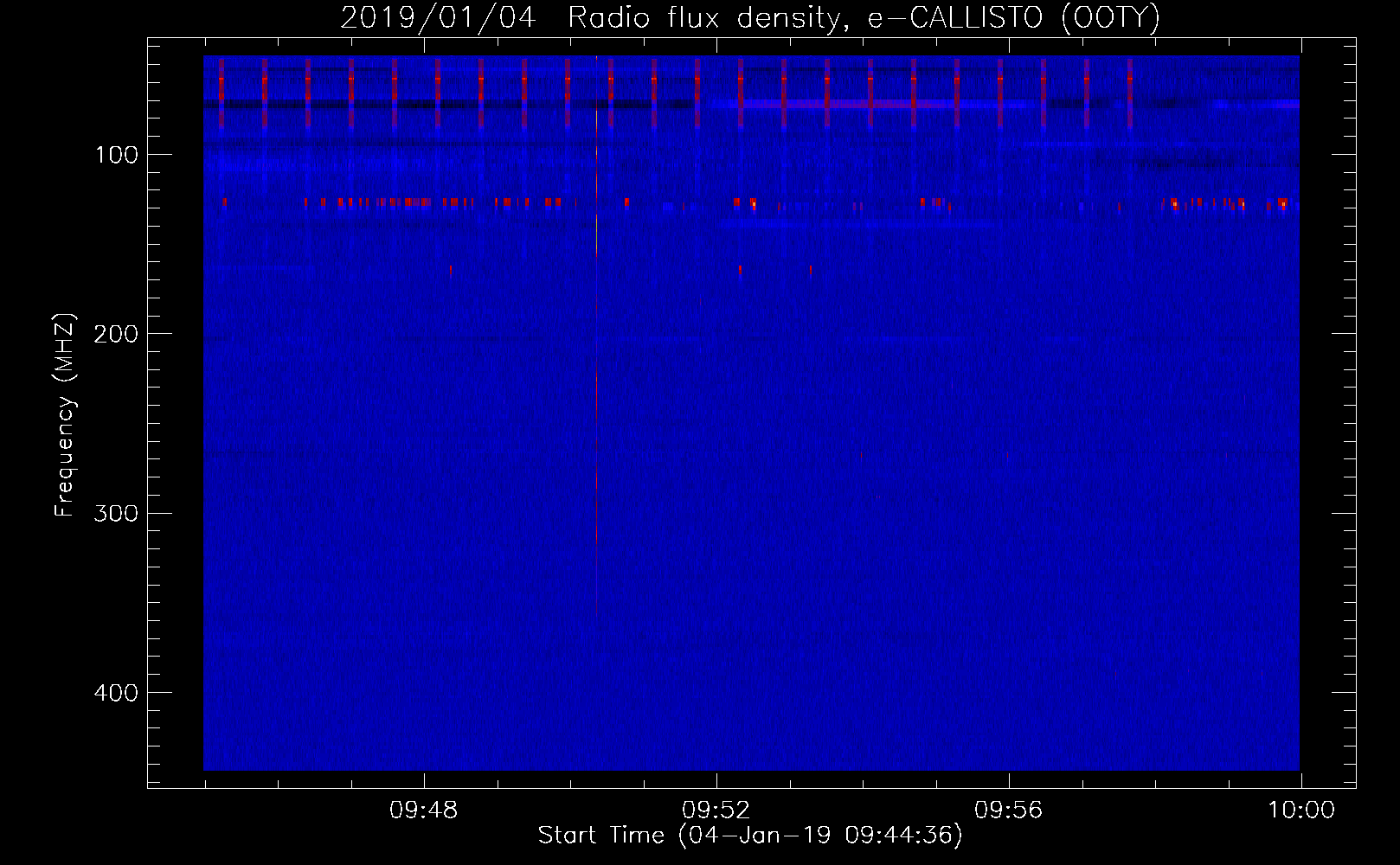Image resolution: width=1400 pixels, height=865 pixels.
Task: Click the '09:52' time tick label
Action: 716,811
